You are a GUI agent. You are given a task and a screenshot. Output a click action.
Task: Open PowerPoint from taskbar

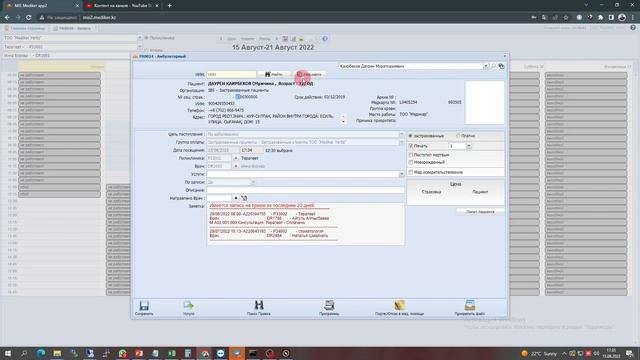pyautogui.click(x=139, y=353)
